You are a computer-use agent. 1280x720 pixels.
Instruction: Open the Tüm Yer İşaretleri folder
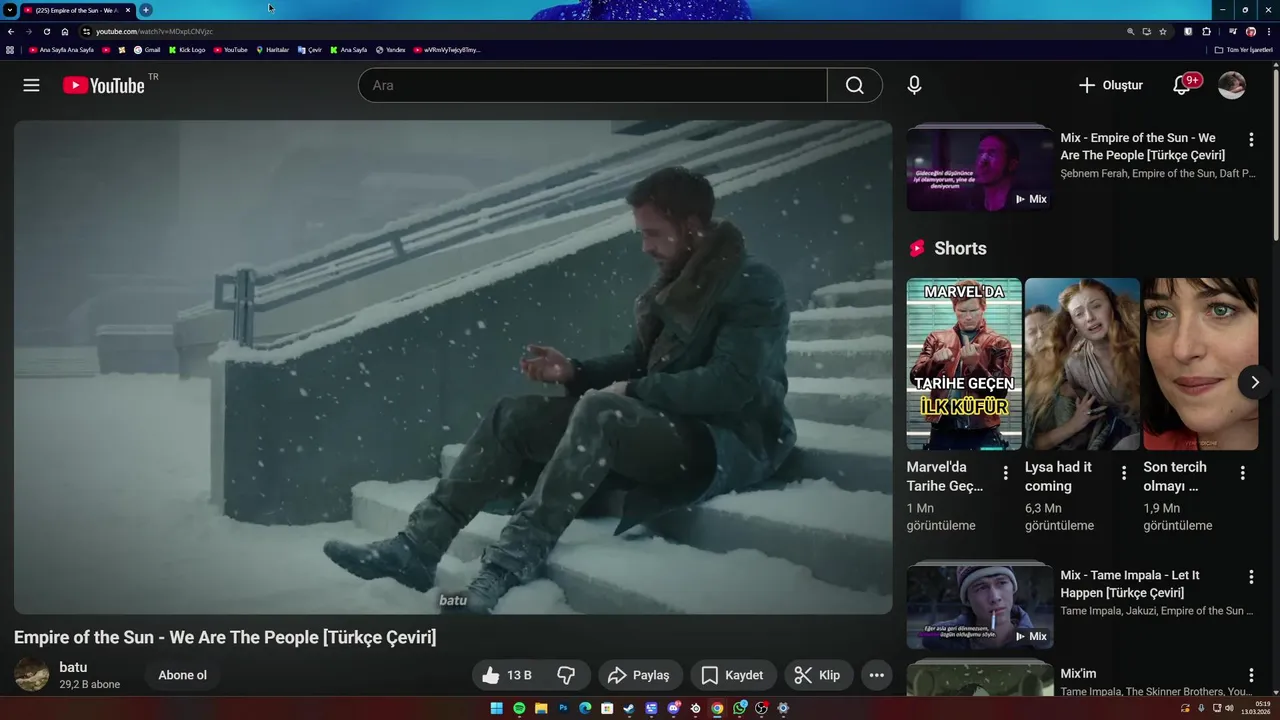[1244, 49]
